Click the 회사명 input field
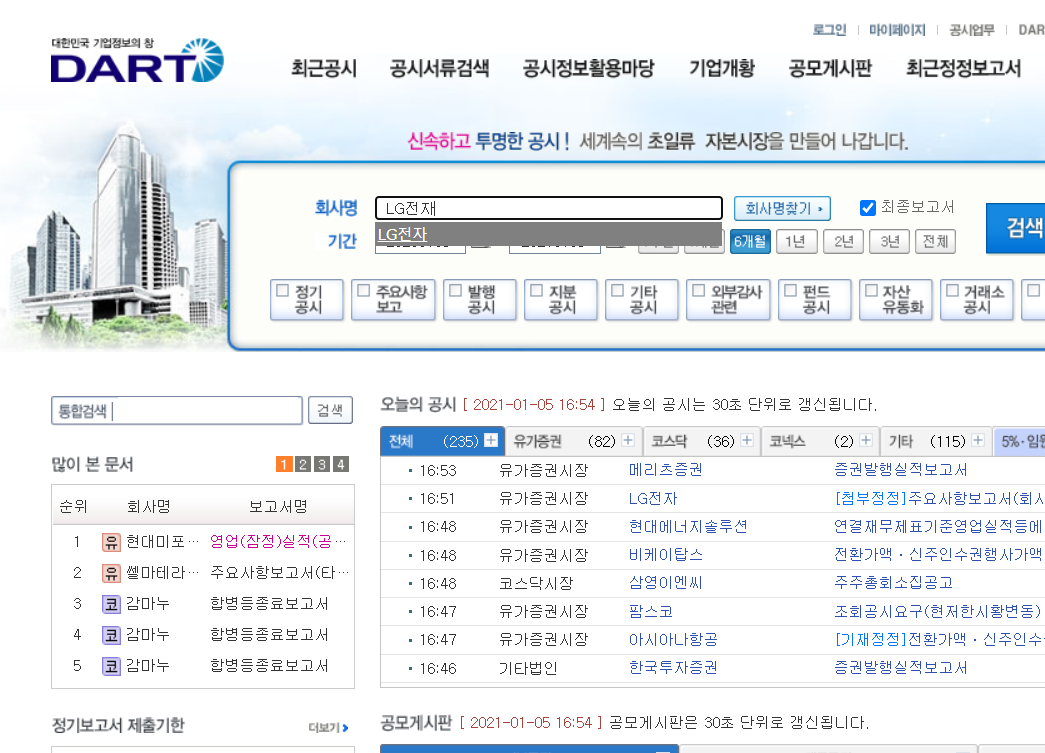This screenshot has width=1045, height=753. (x=548, y=208)
